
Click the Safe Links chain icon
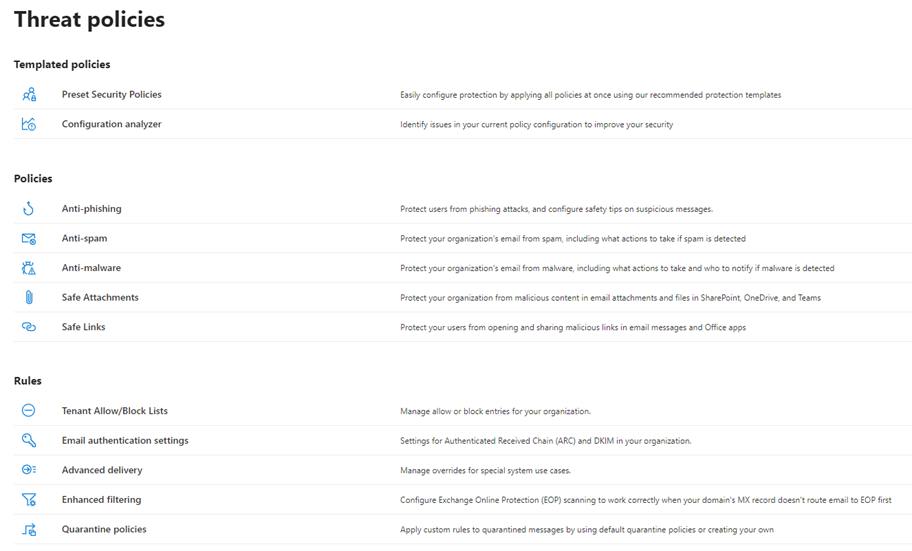[x=28, y=327]
